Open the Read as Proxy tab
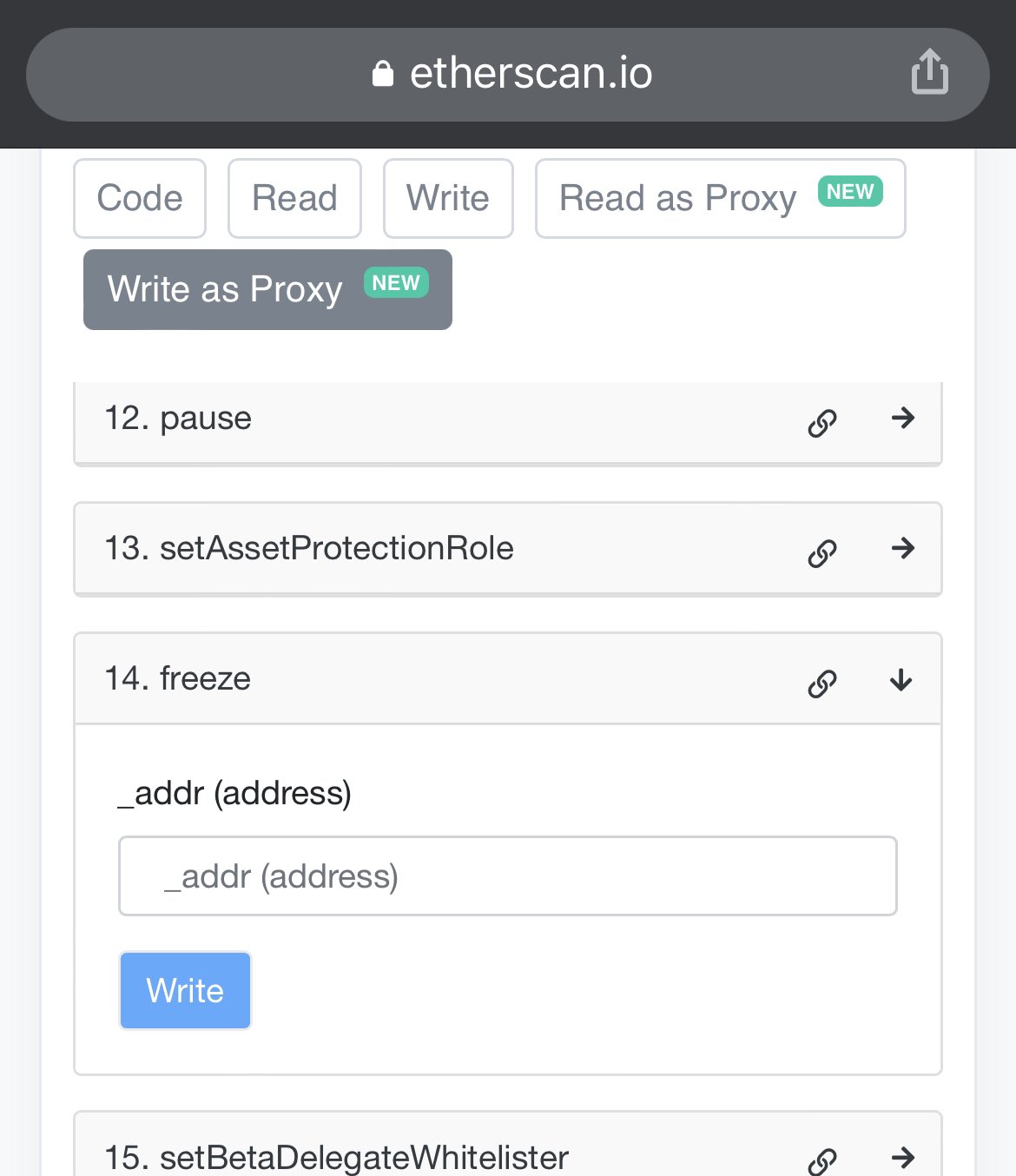 (720, 198)
